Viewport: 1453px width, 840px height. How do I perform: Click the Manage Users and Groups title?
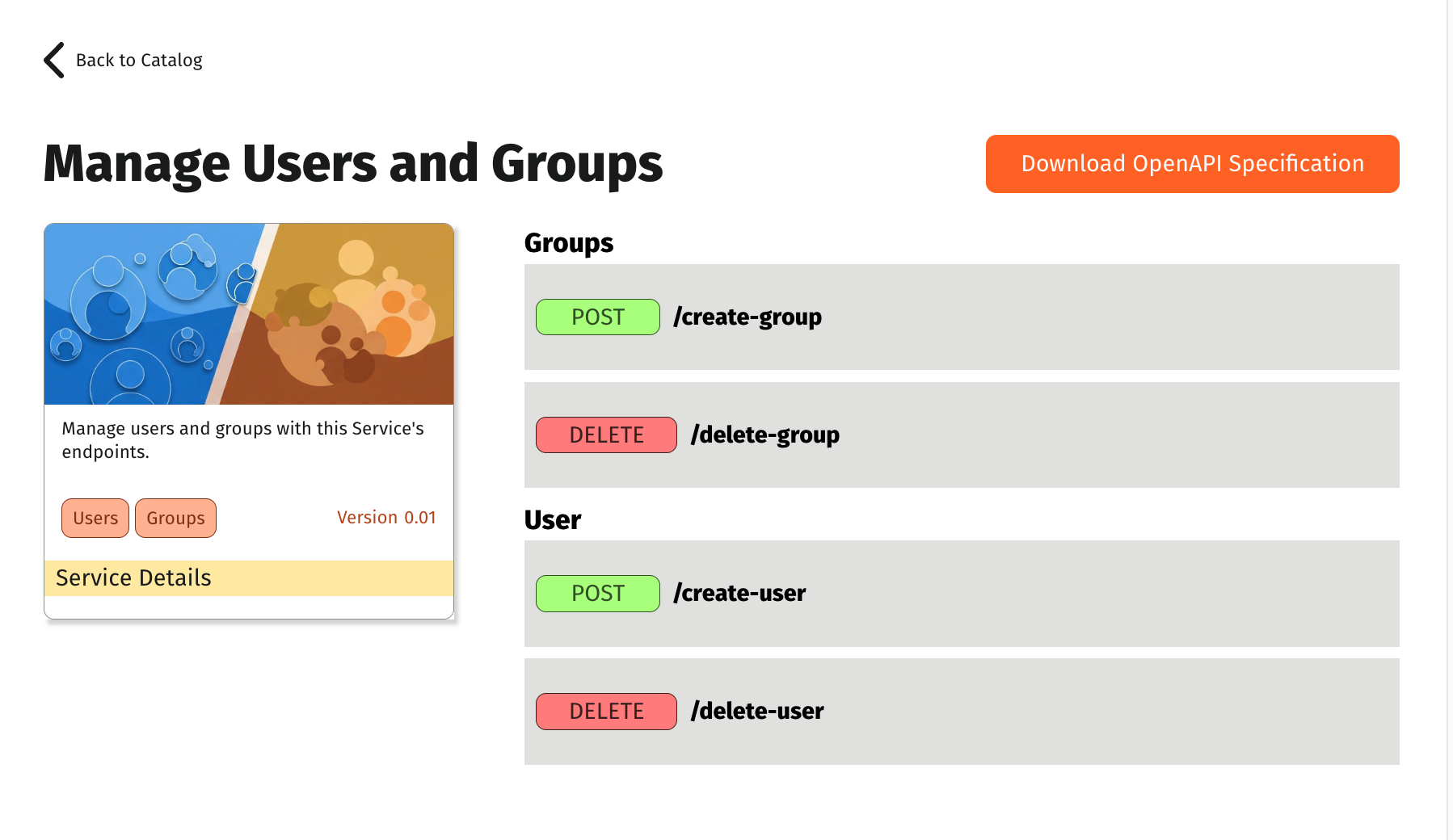(x=352, y=162)
